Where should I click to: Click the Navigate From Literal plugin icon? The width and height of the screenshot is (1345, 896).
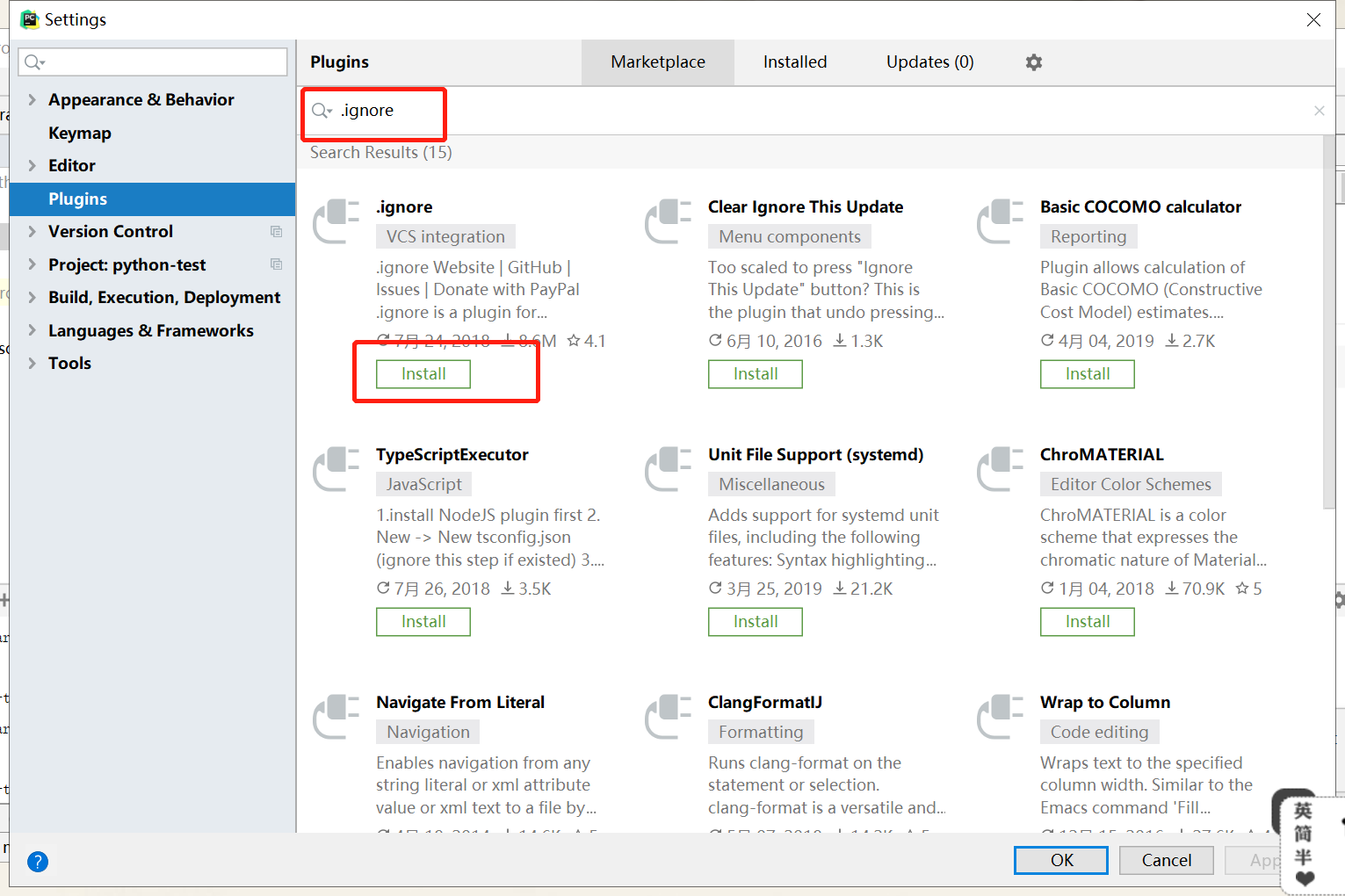click(336, 717)
